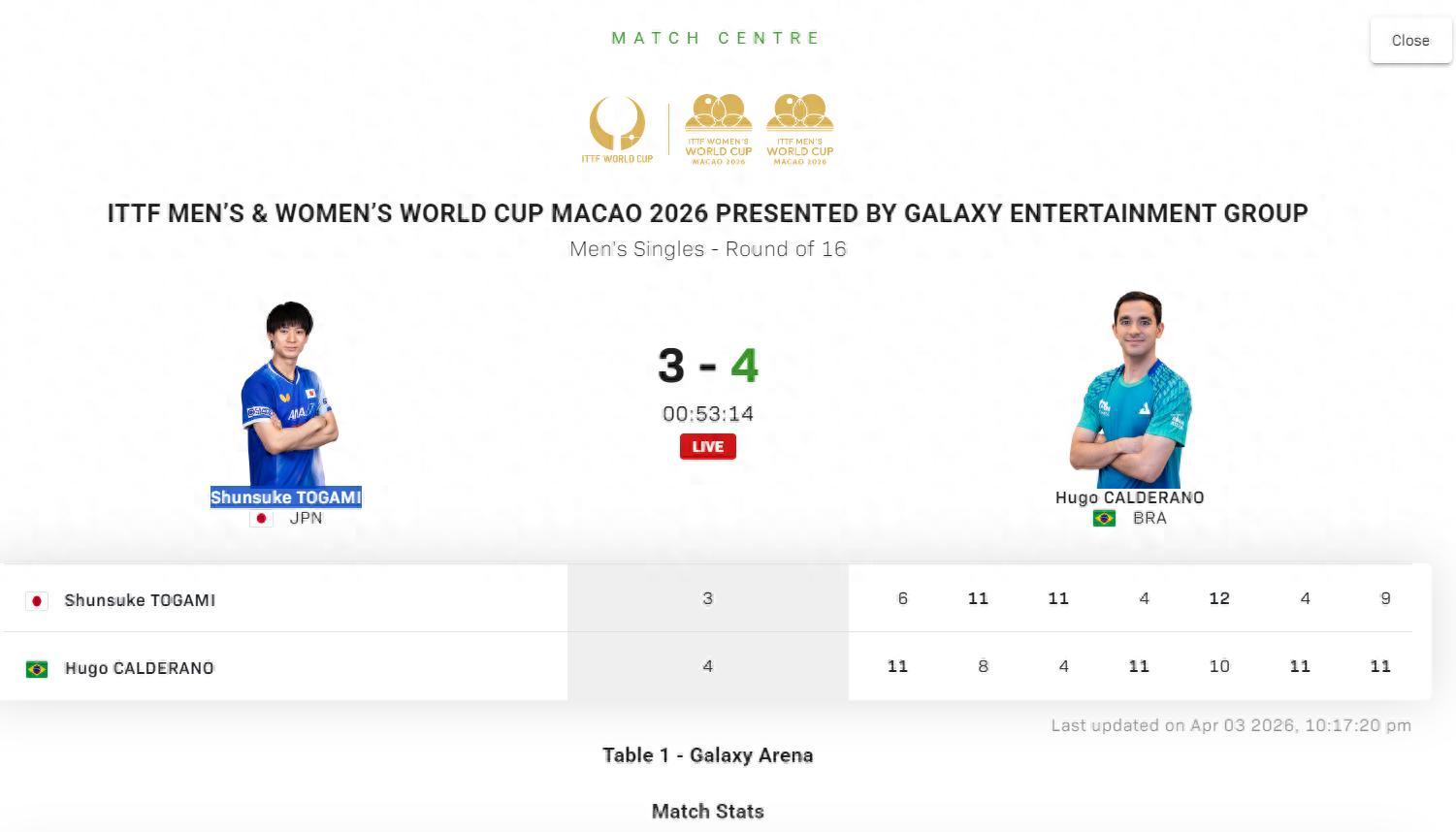Viewport: 1456px width, 832px height.
Task: Click the Japan flag under Togami's photo
Action: tap(261, 519)
